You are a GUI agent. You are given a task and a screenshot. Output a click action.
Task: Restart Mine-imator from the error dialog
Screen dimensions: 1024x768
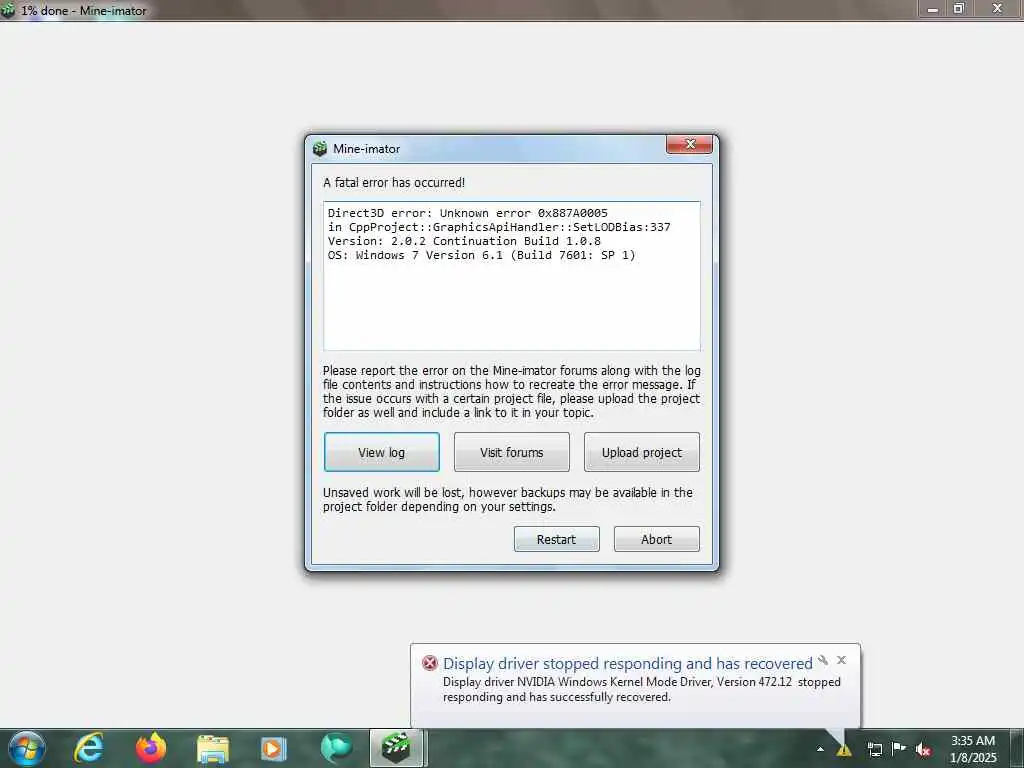(556, 539)
